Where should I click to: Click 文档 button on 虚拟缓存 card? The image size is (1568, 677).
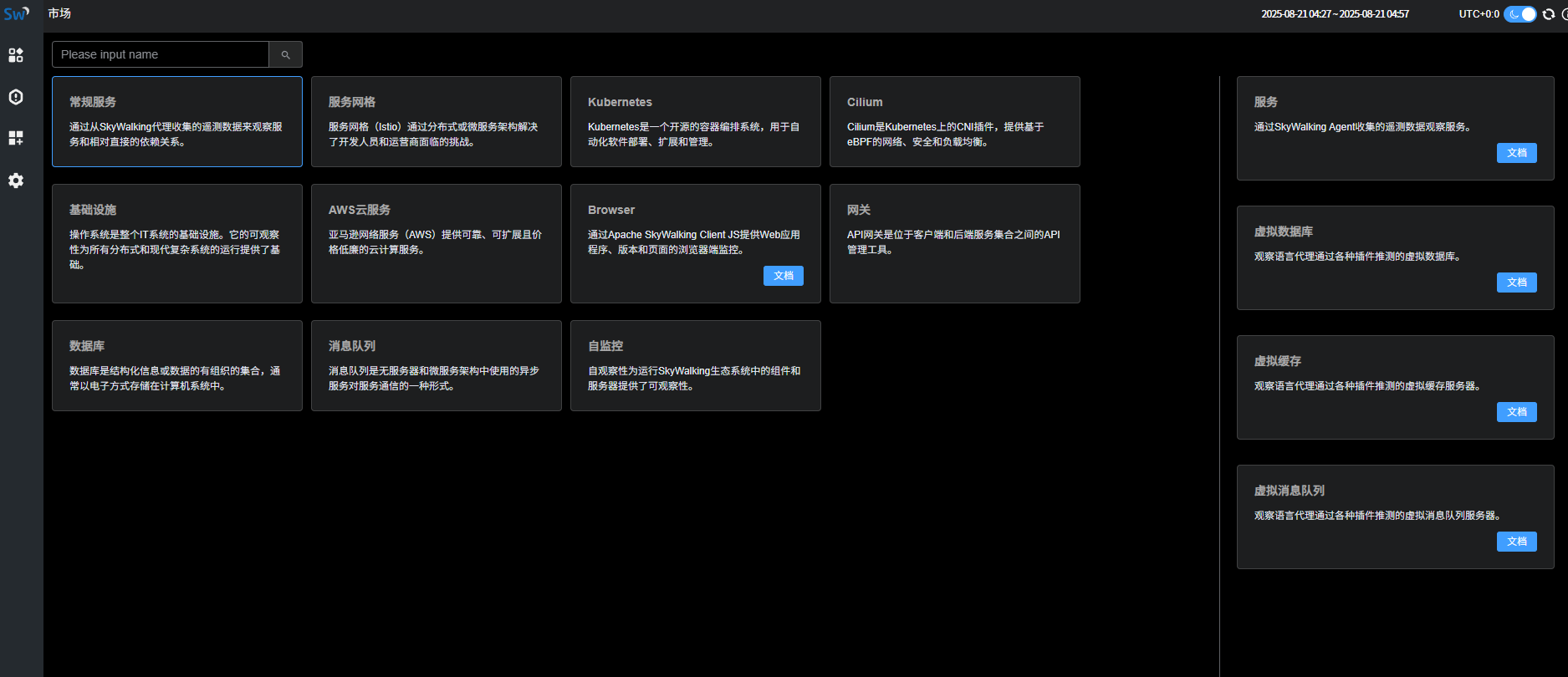click(1517, 412)
